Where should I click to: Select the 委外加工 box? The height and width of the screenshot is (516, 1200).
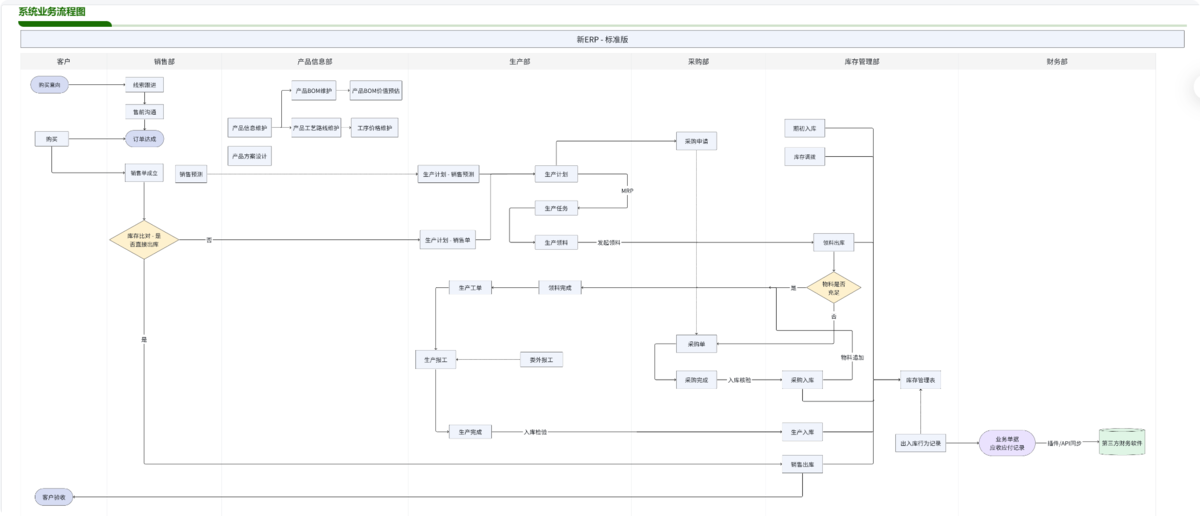pyautogui.click(x=542, y=359)
